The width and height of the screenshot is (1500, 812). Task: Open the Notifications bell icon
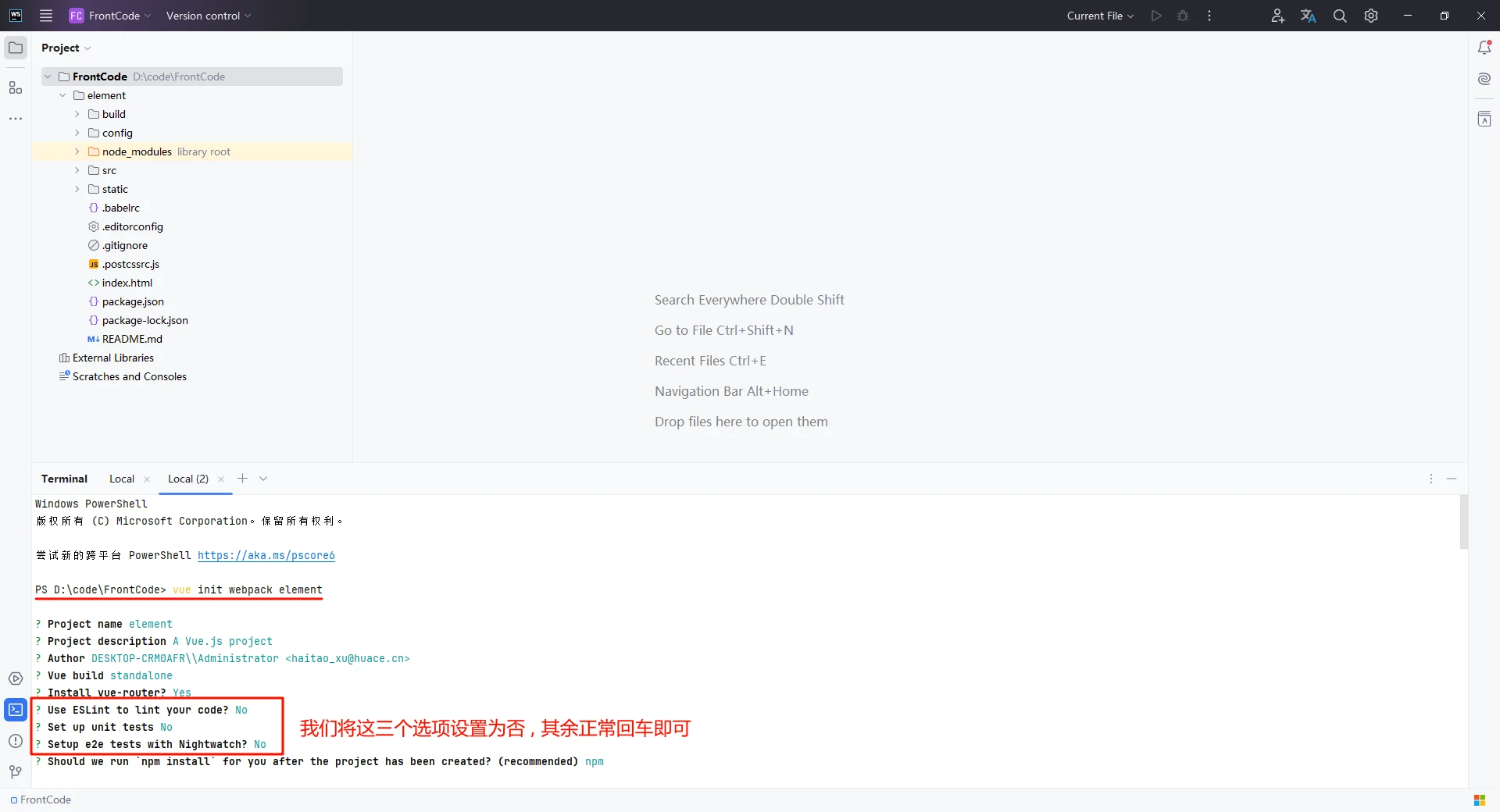[1484, 48]
